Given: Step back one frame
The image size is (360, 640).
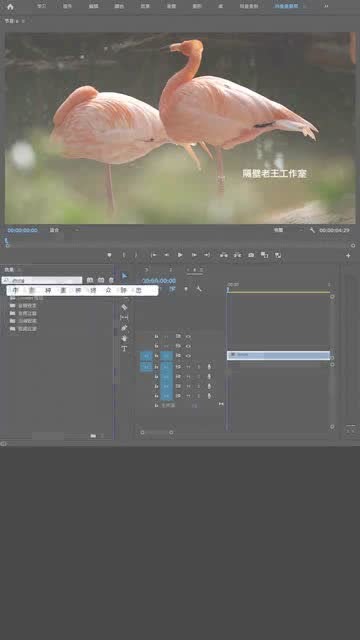Looking at the screenshot, I should (167, 255).
